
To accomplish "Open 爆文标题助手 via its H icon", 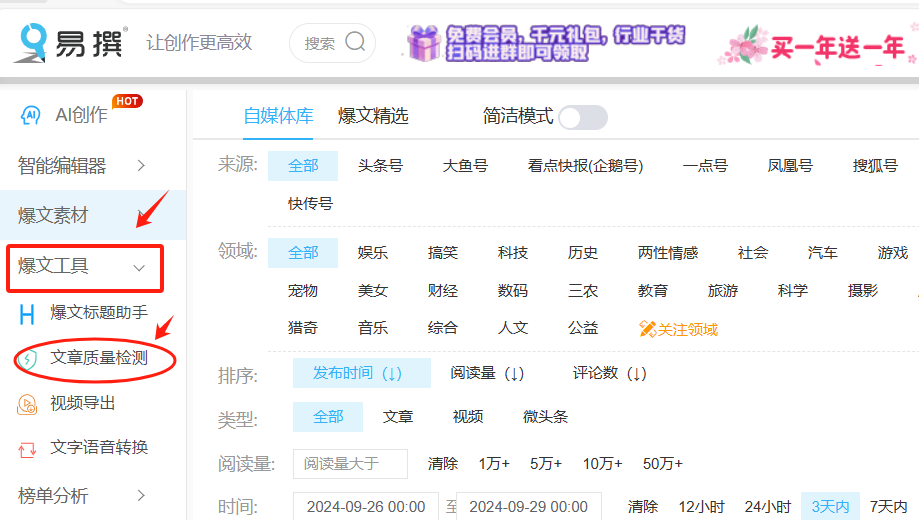I will point(28,314).
